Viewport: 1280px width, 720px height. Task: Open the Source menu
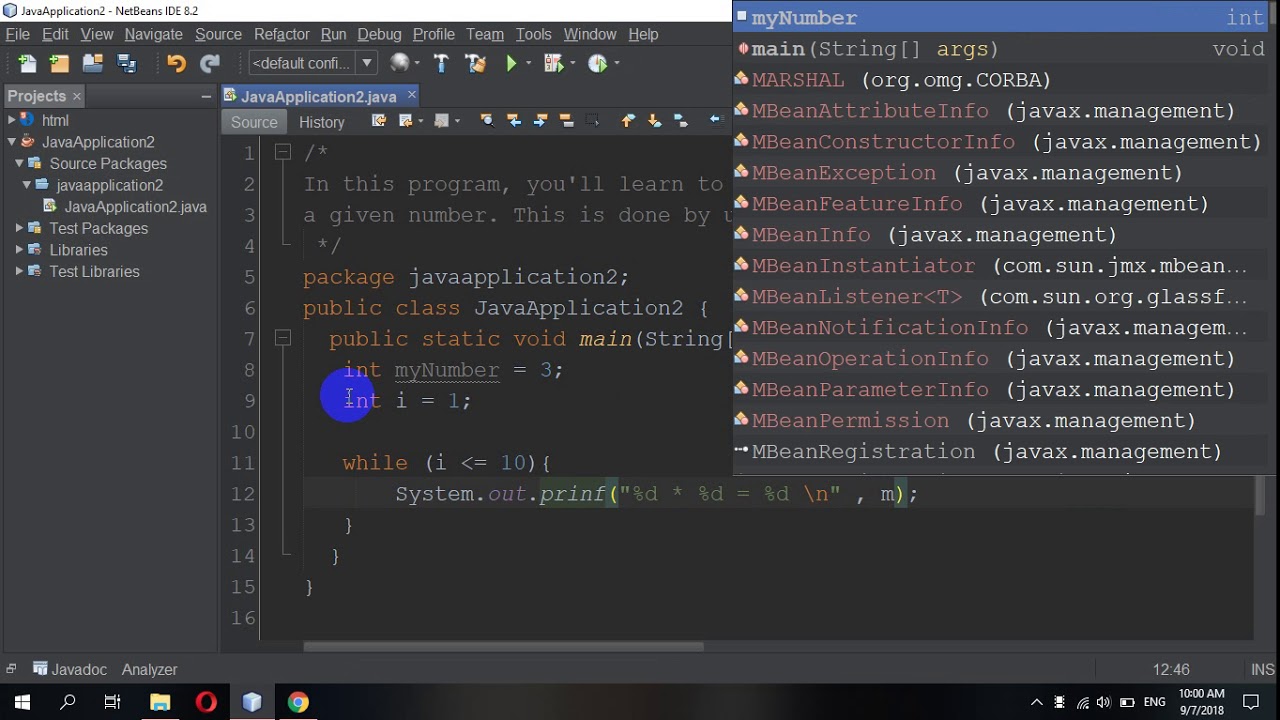pos(218,34)
